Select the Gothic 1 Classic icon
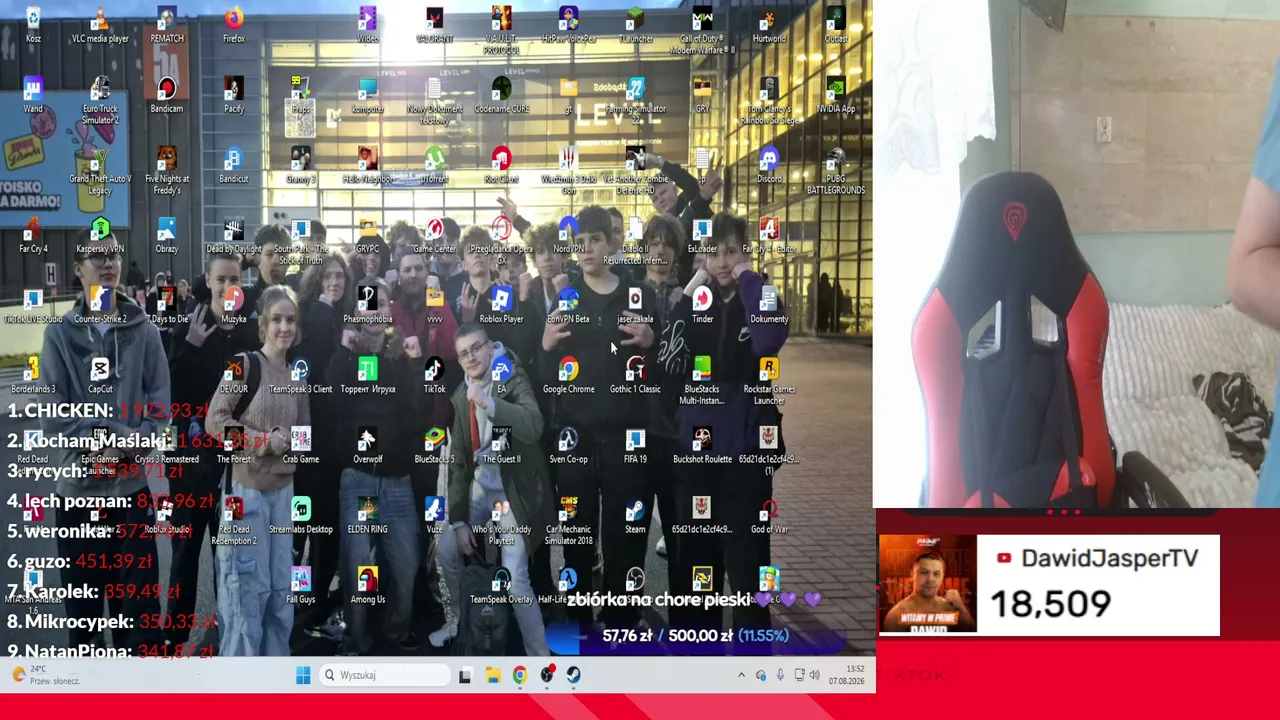Viewport: 1280px width, 720px height. point(635,376)
